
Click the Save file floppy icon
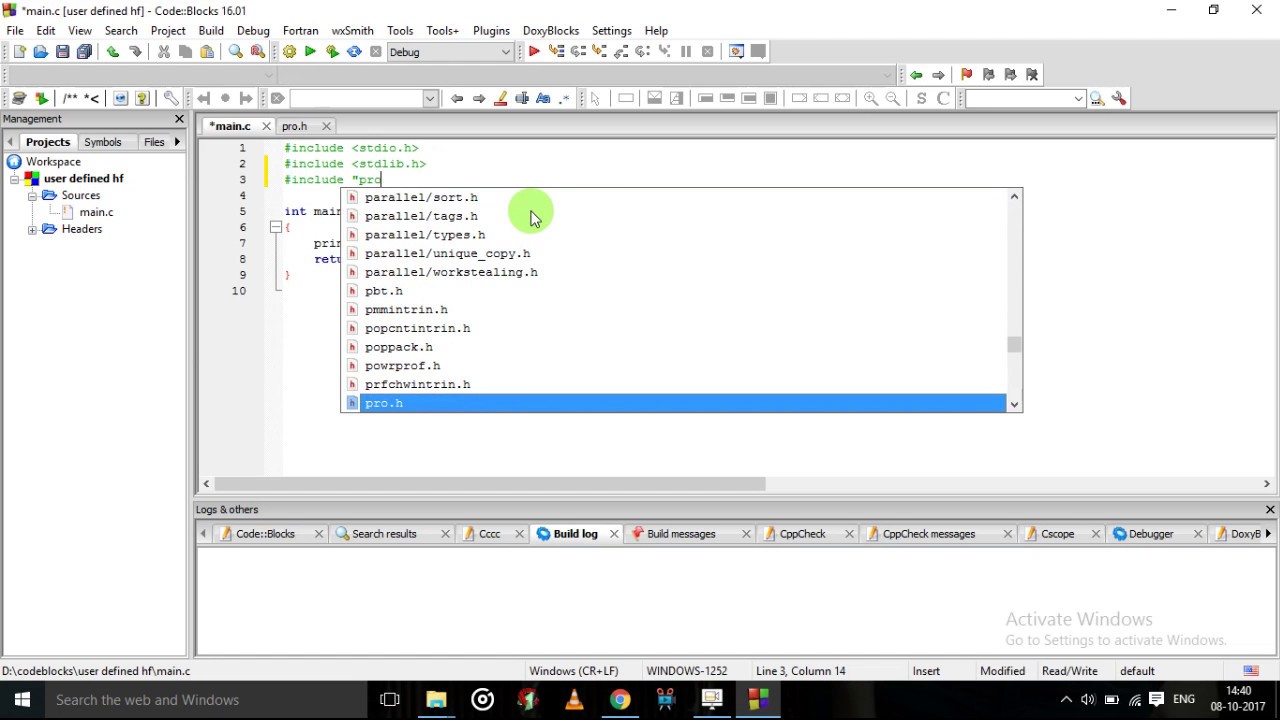(x=62, y=52)
